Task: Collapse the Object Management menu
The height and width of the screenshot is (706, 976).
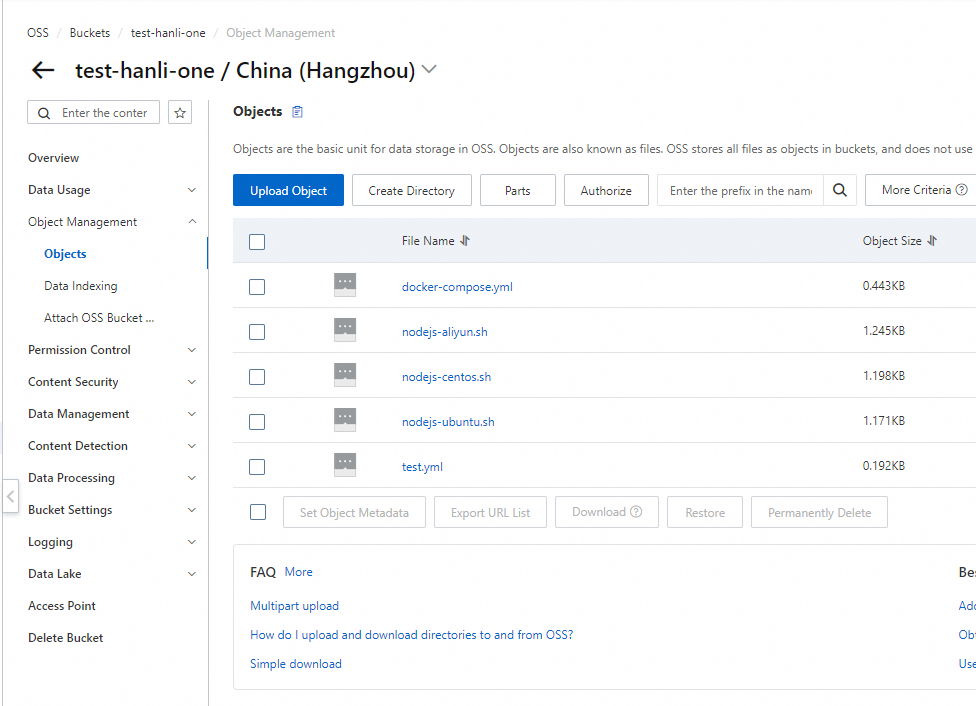Action: (192, 222)
